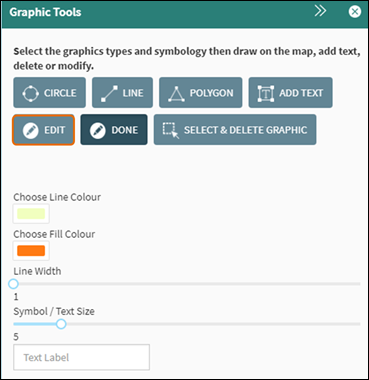Collapse panel with double chevron icon
Screen dimensions: 369x380
coord(320,11)
